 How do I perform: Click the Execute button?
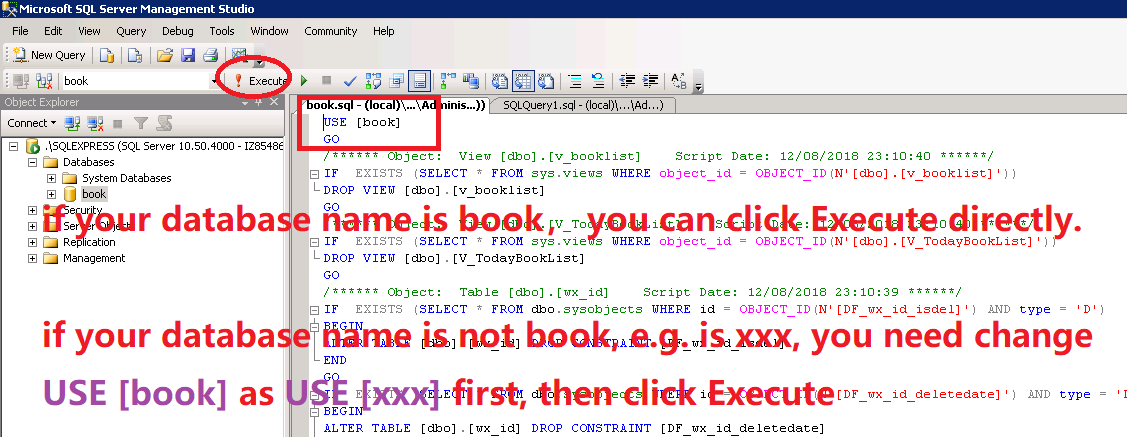260,81
